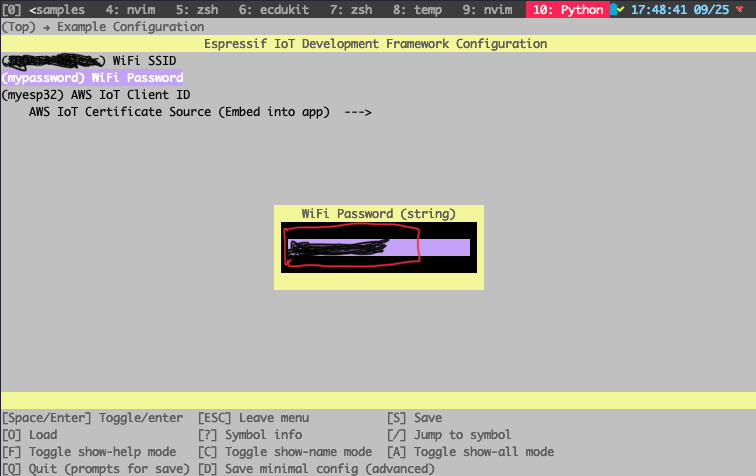Select active tmux window 10: Python
The width and height of the screenshot is (756, 476).
pyautogui.click(x=568, y=10)
